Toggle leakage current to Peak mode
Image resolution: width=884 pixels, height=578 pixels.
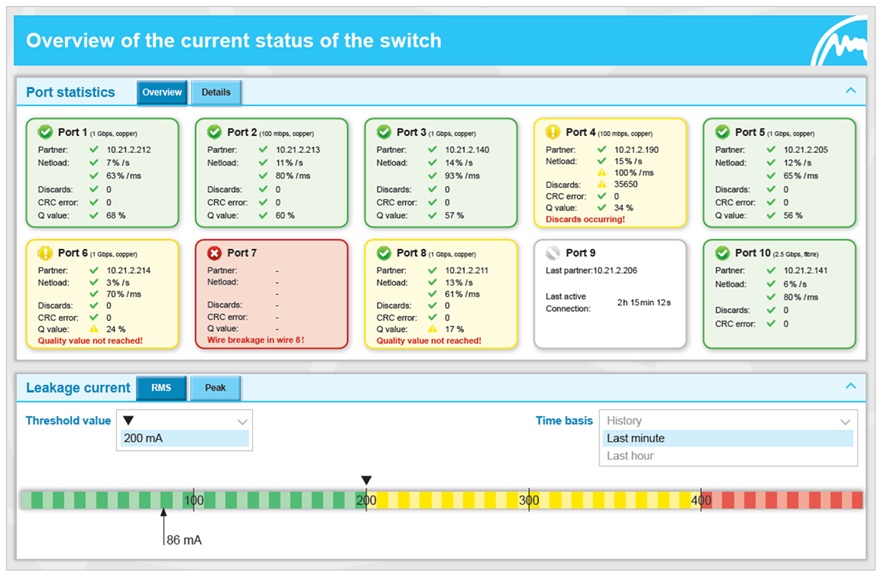pos(215,388)
